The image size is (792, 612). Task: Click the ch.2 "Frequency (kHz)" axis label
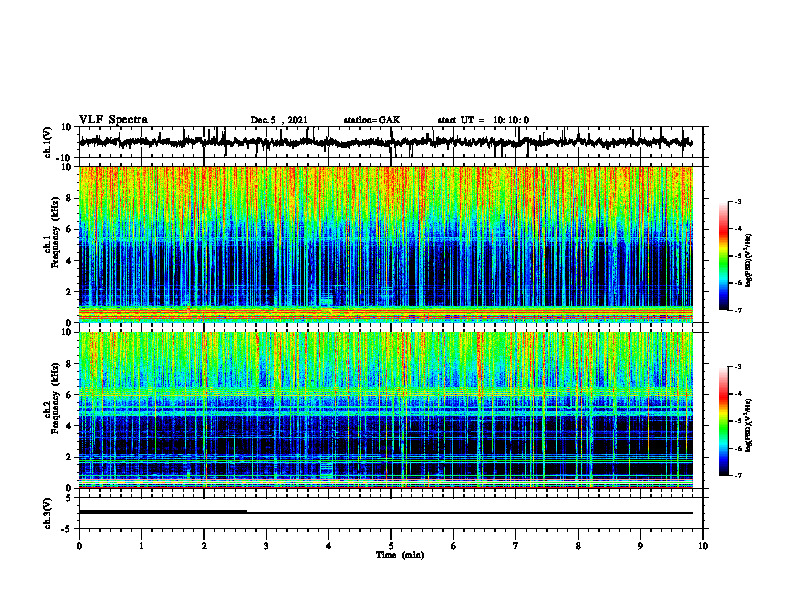point(55,398)
